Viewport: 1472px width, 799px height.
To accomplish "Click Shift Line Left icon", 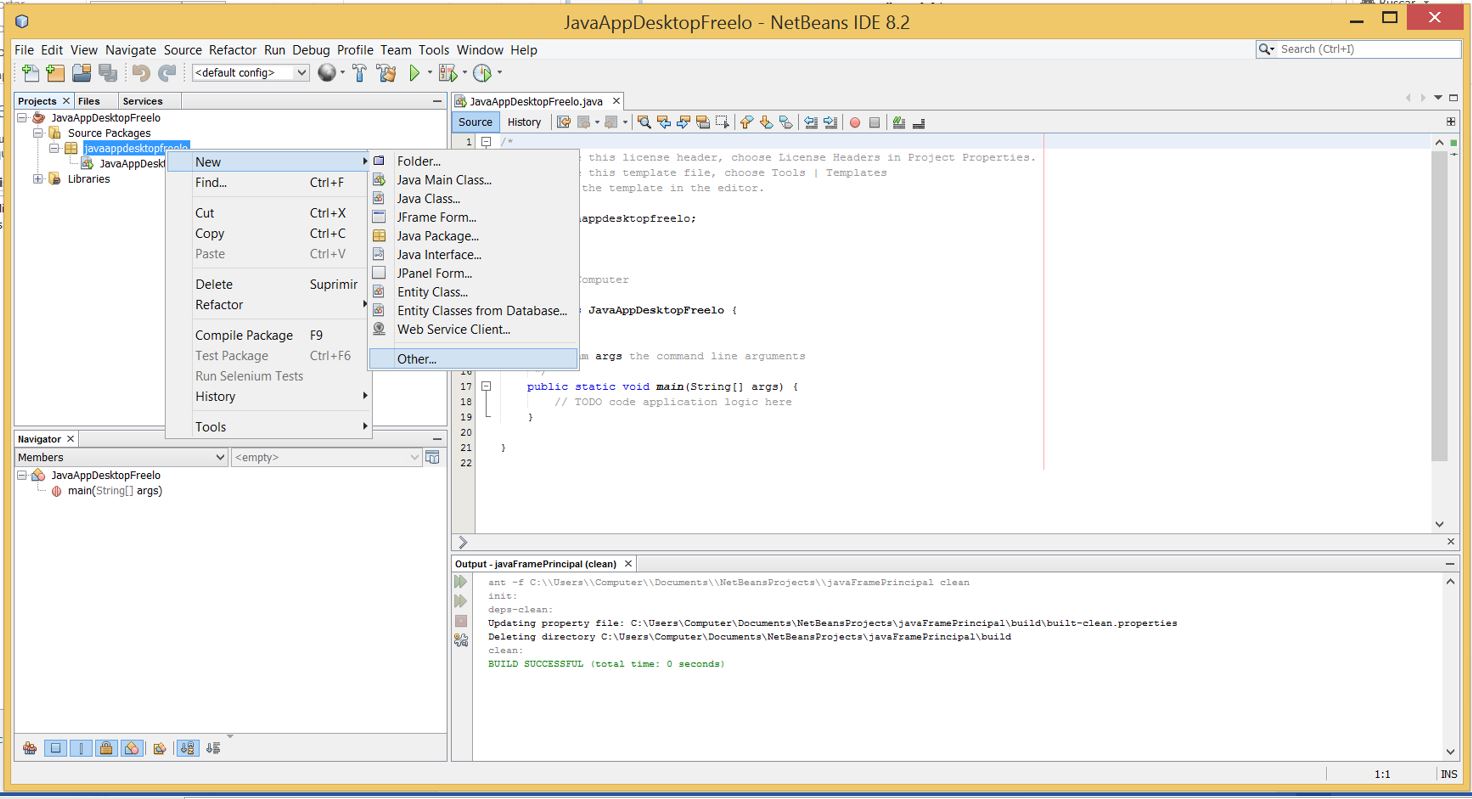I will coord(811,122).
